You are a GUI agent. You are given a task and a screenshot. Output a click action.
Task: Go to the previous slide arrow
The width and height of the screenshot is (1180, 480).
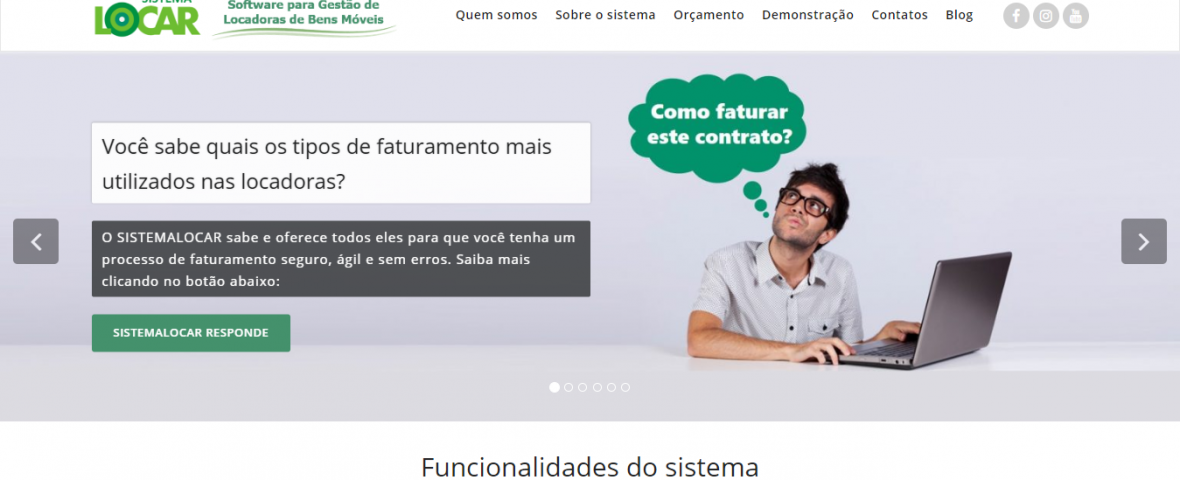(x=35, y=242)
